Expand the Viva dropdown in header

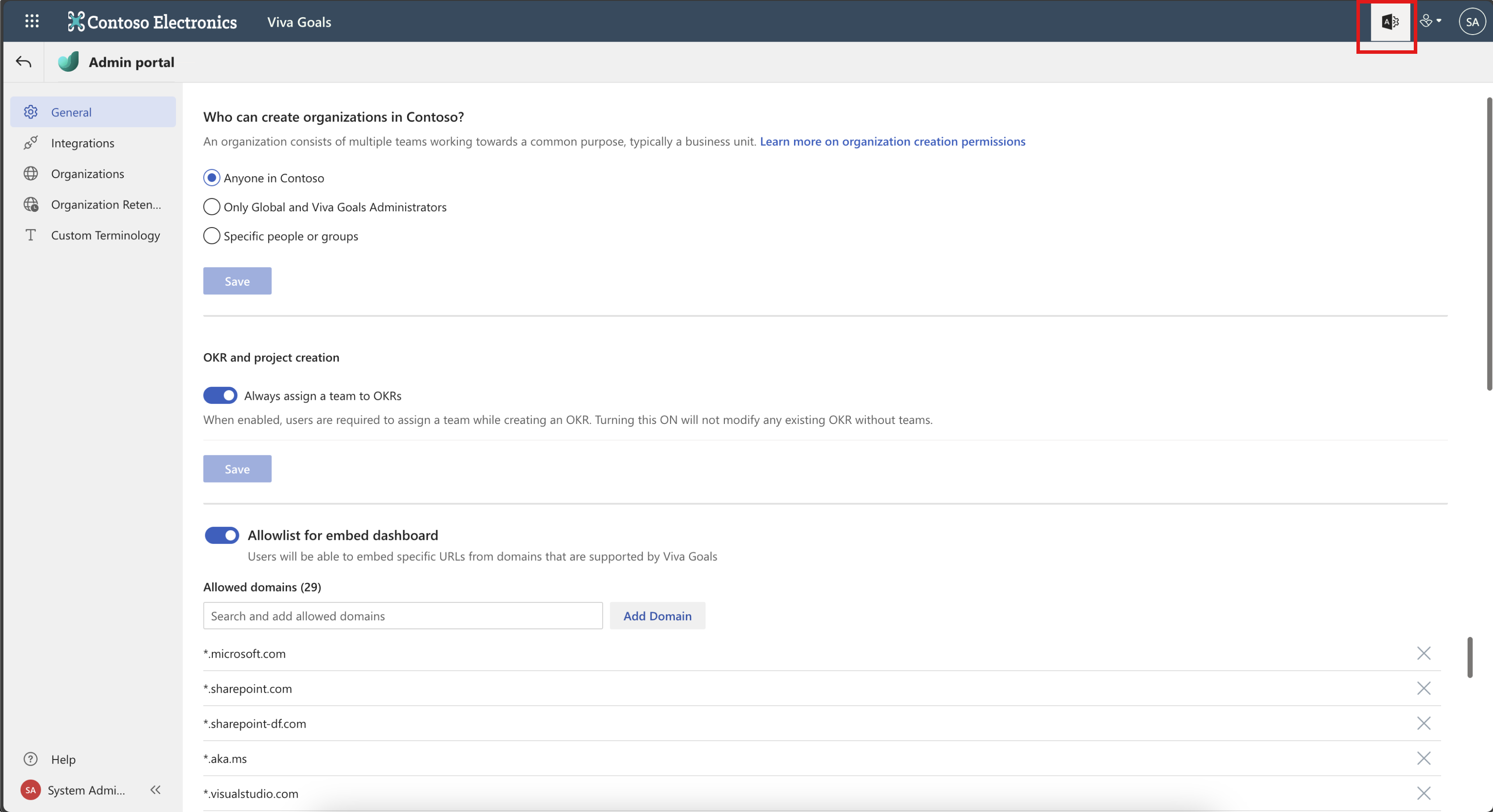click(1430, 22)
